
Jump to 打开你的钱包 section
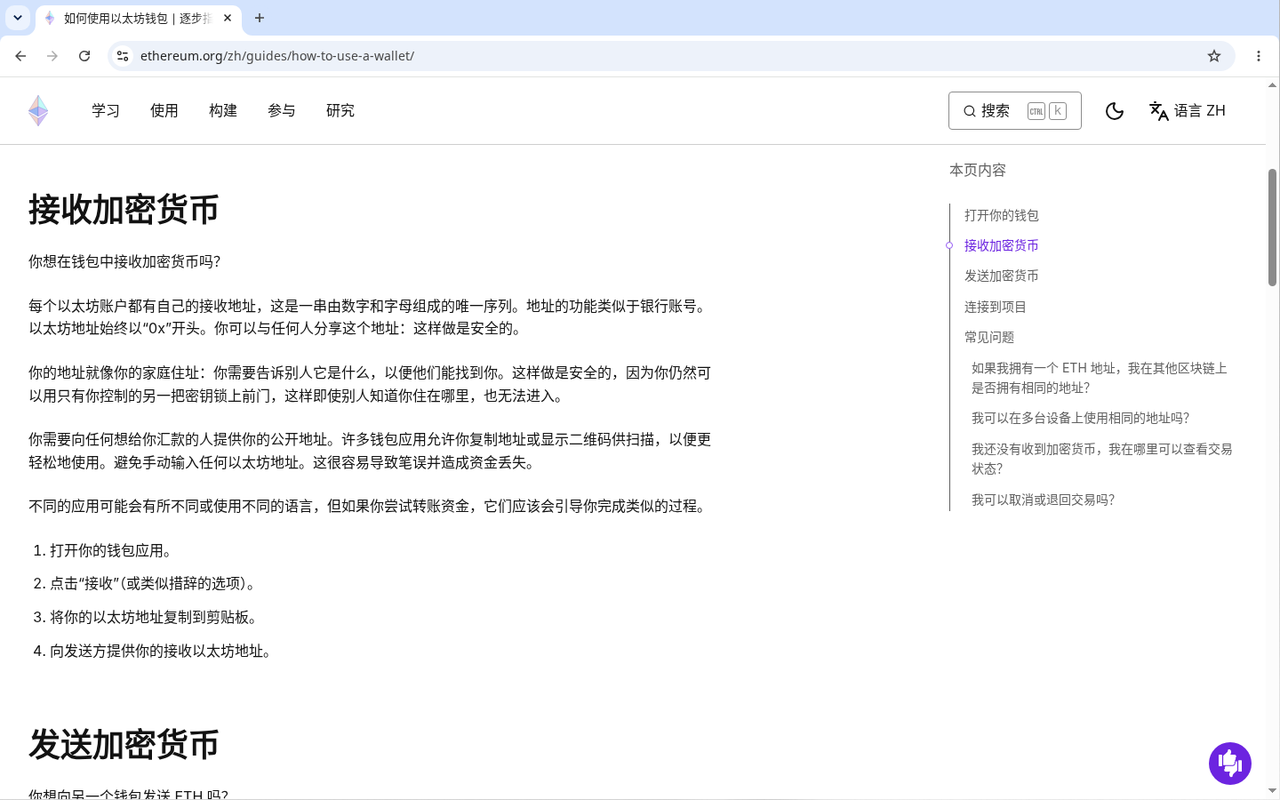click(x=1001, y=215)
